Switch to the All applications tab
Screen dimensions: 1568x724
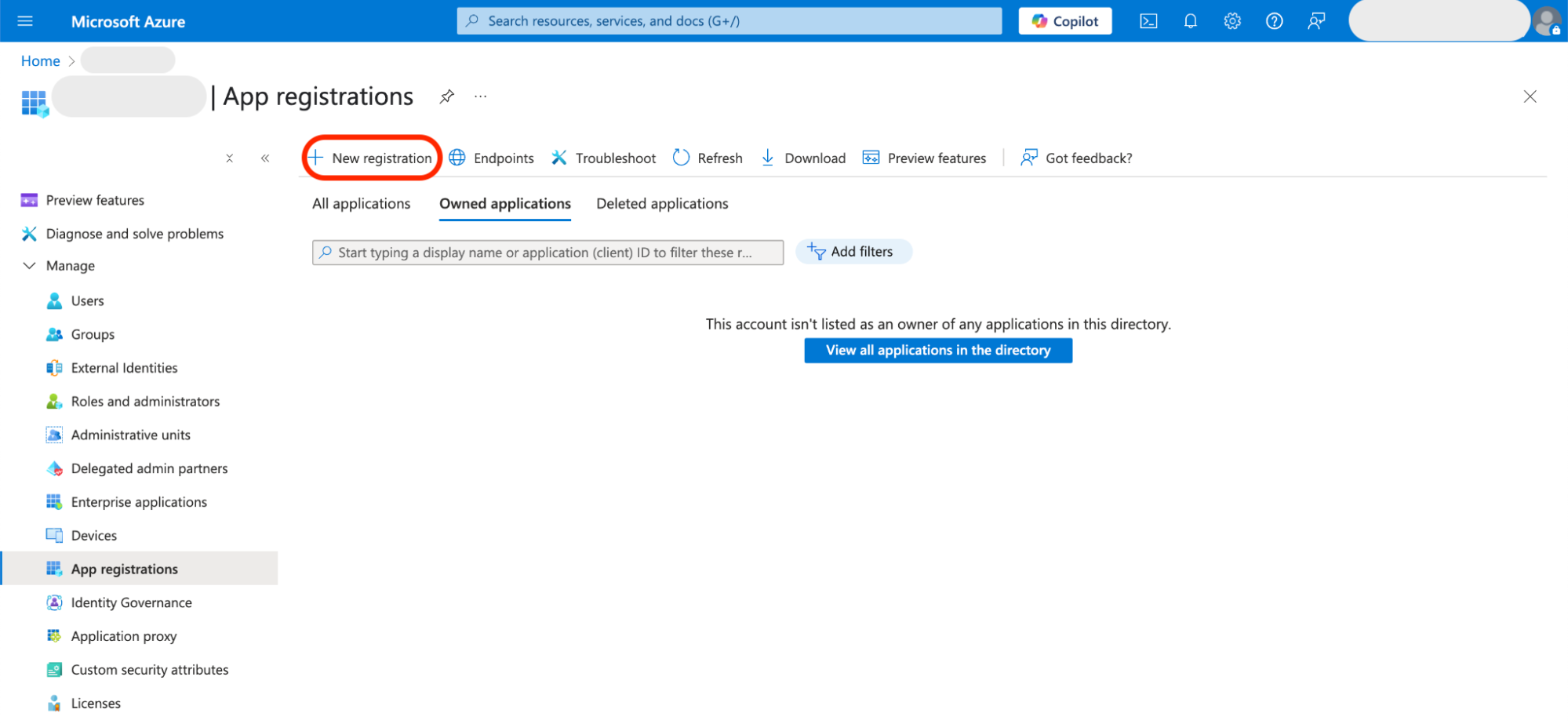(361, 204)
